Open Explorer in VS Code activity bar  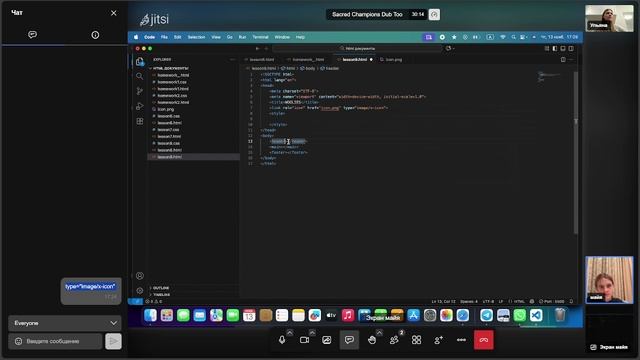point(140,62)
